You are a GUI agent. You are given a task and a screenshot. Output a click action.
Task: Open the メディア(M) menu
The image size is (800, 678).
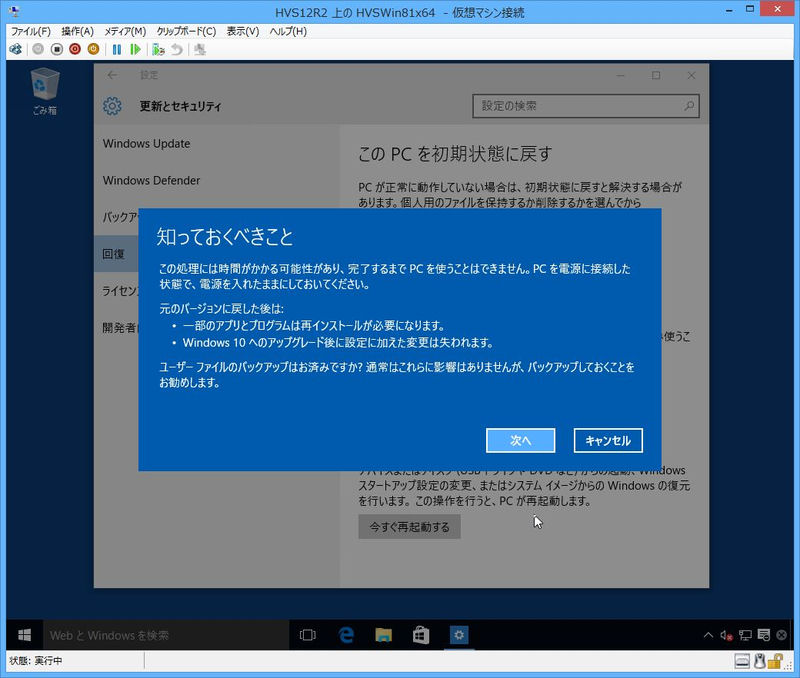click(125, 31)
